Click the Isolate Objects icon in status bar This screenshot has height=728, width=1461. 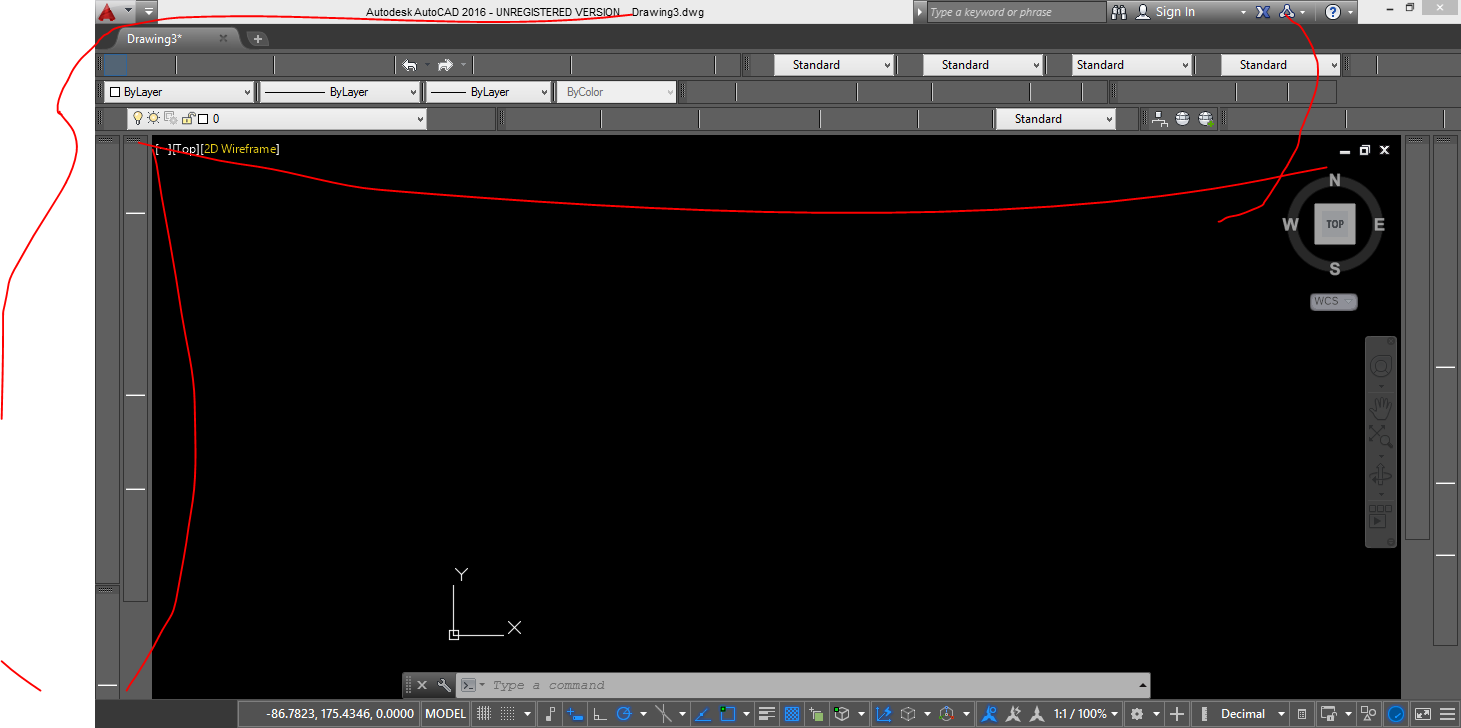(x=1368, y=714)
